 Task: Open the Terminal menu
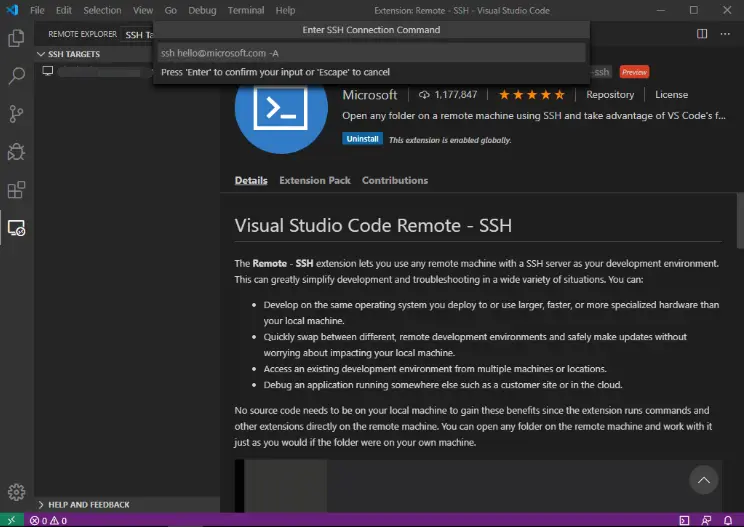(x=246, y=10)
